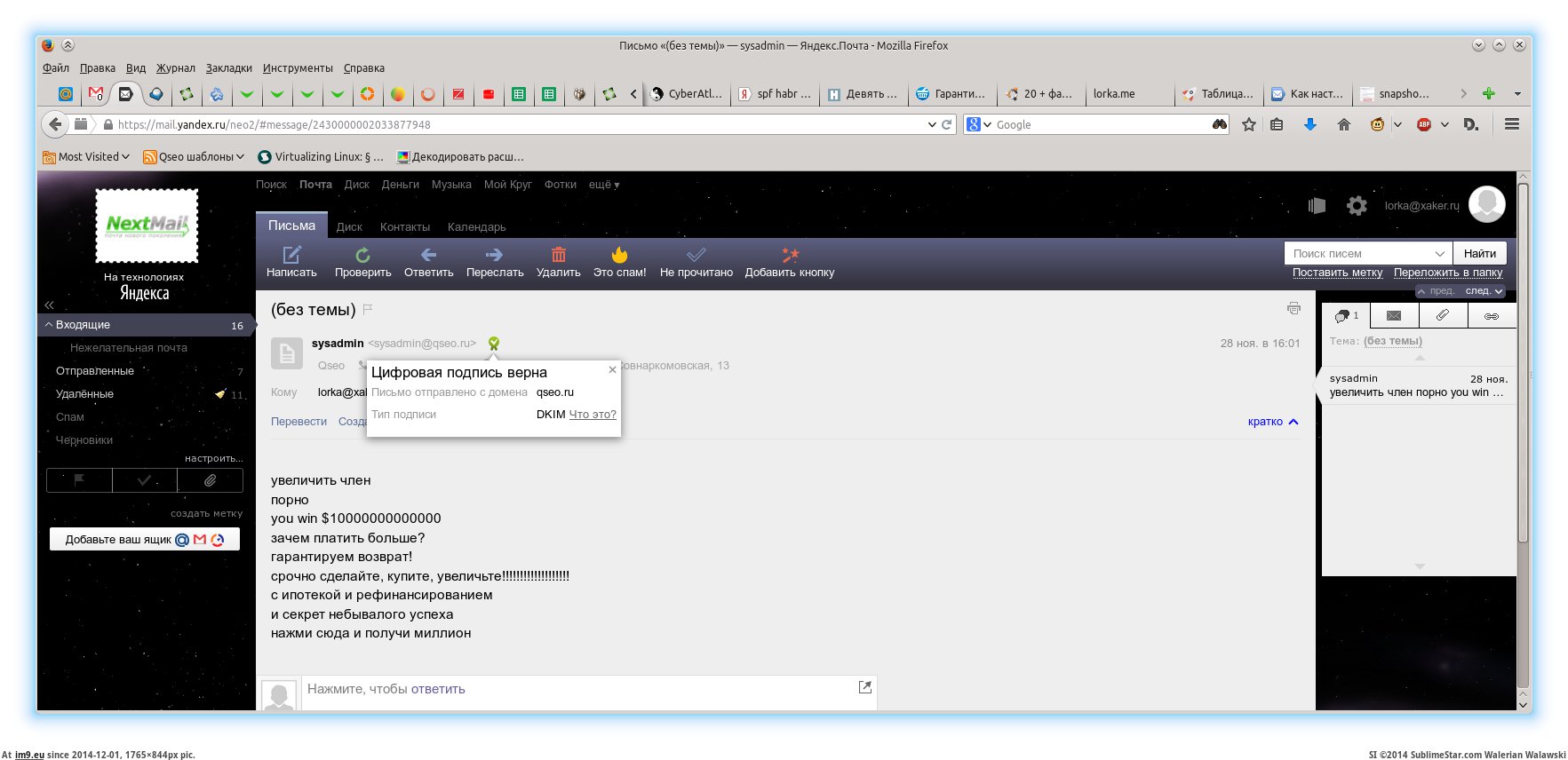Open the Поиск писем search options dropdown
The width and height of the screenshot is (1568, 760).
[1439, 253]
